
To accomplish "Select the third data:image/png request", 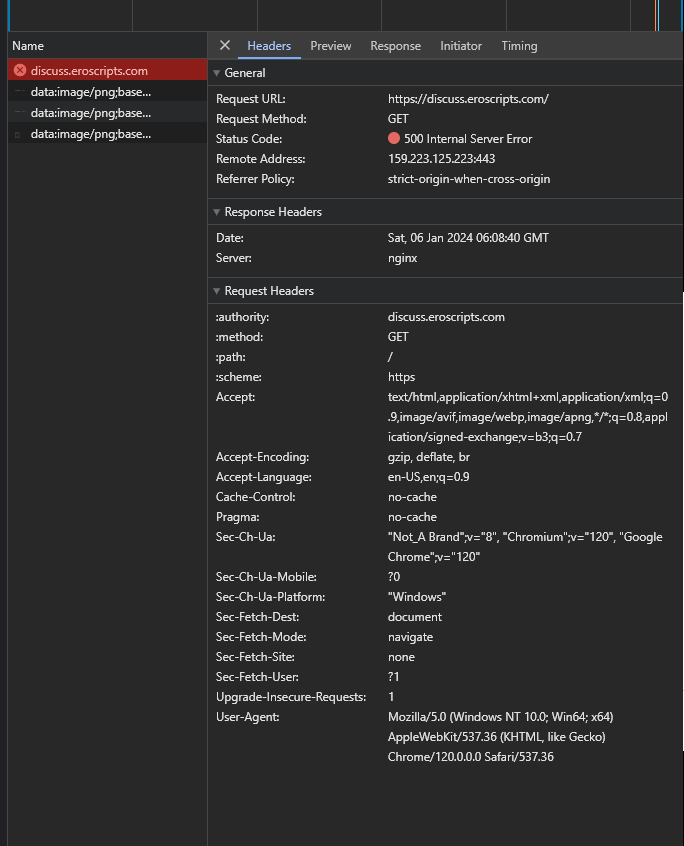I will [x=107, y=134].
